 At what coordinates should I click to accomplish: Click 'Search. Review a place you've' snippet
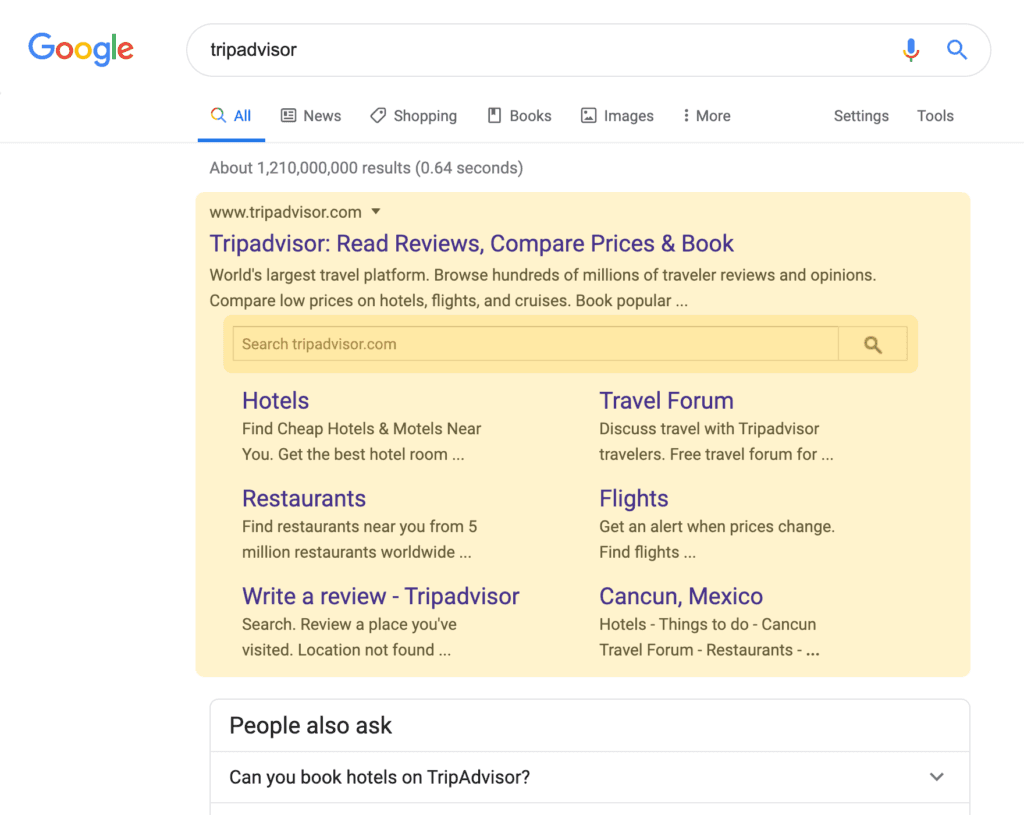tap(349, 625)
